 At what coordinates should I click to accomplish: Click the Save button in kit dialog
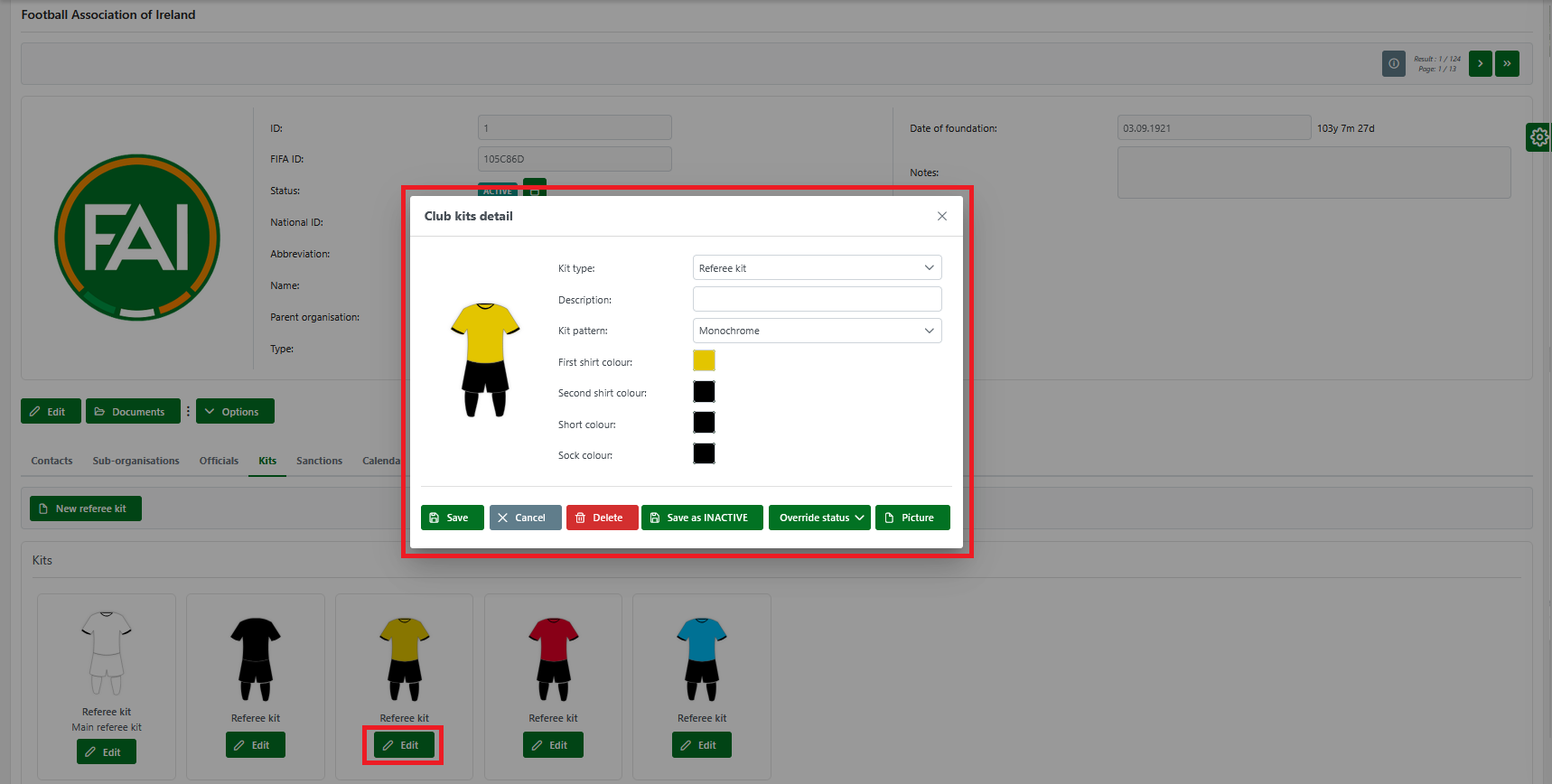[x=452, y=518]
